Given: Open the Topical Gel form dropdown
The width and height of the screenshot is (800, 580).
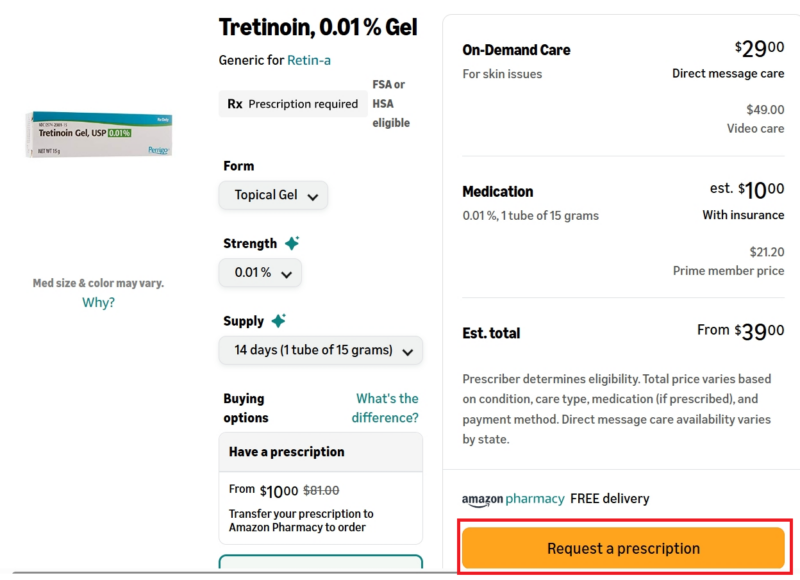Looking at the screenshot, I should (x=273, y=195).
